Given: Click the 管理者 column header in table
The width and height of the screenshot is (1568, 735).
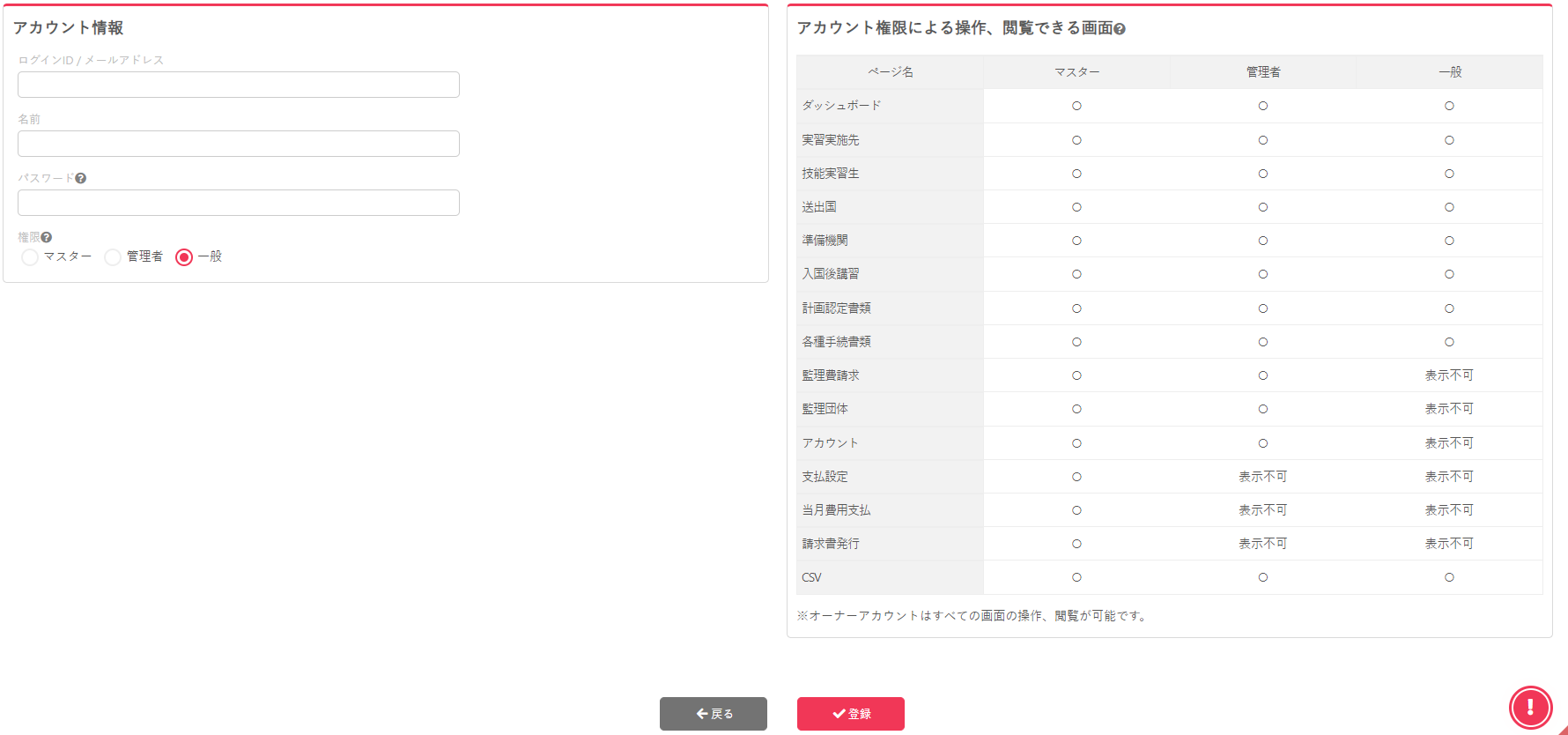Looking at the screenshot, I should pos(1262,72).
